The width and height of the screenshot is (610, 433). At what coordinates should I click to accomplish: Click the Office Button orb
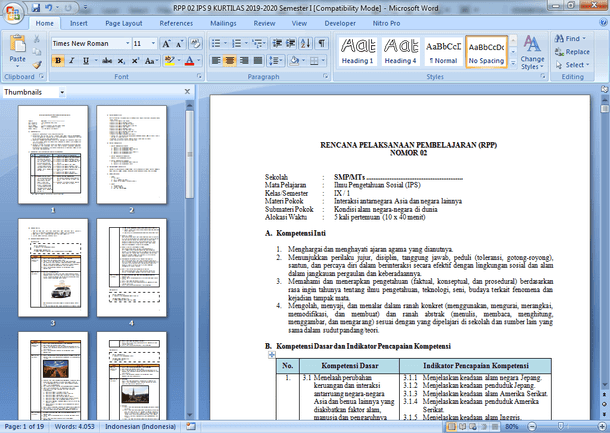tap(13, 12)
